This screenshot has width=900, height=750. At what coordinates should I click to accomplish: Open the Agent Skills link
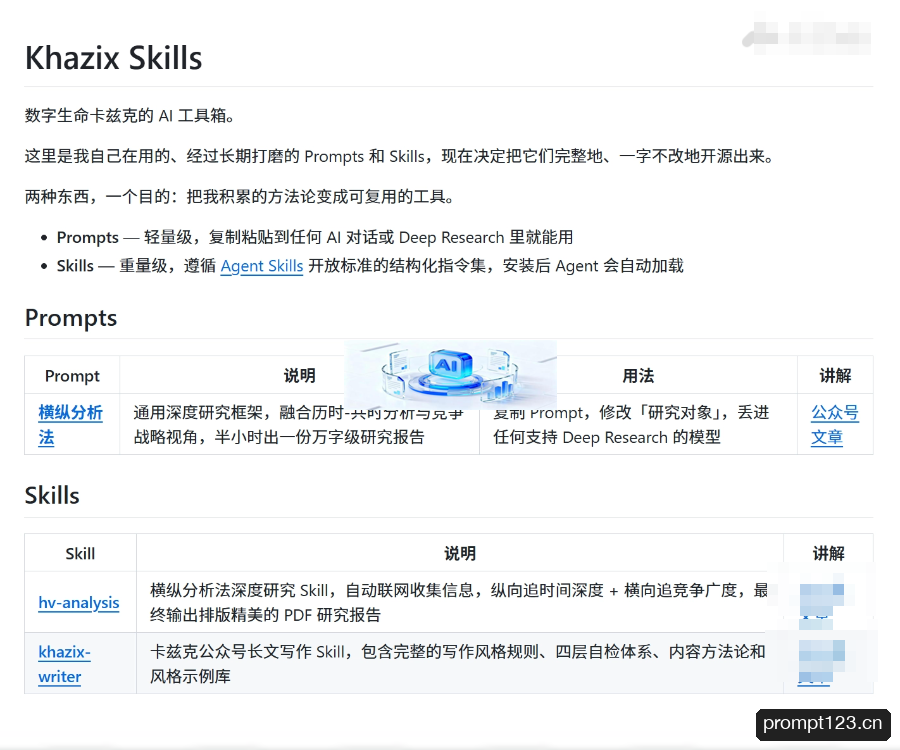coord(262,266)
